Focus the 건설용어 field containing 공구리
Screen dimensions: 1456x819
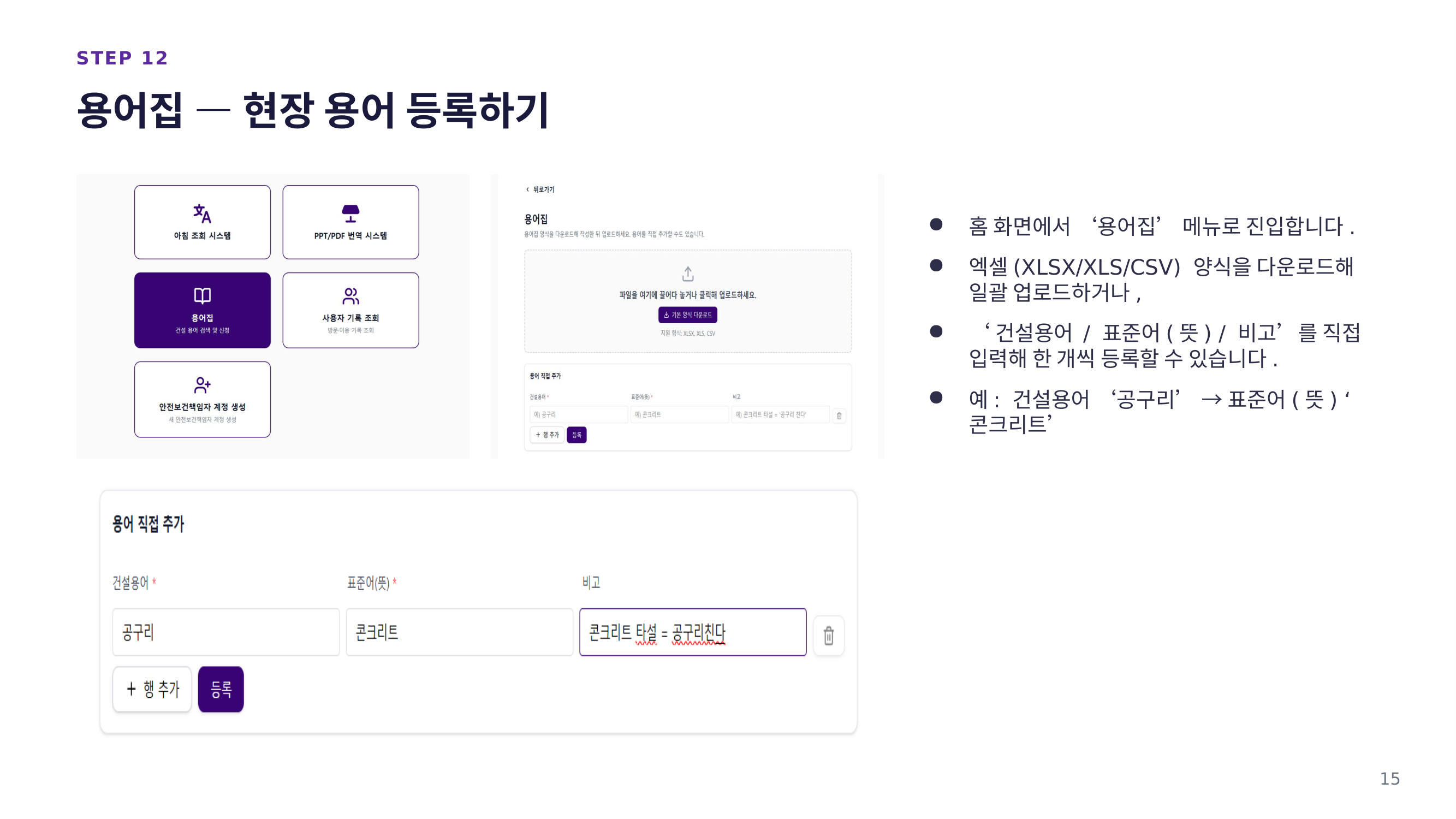226,632
